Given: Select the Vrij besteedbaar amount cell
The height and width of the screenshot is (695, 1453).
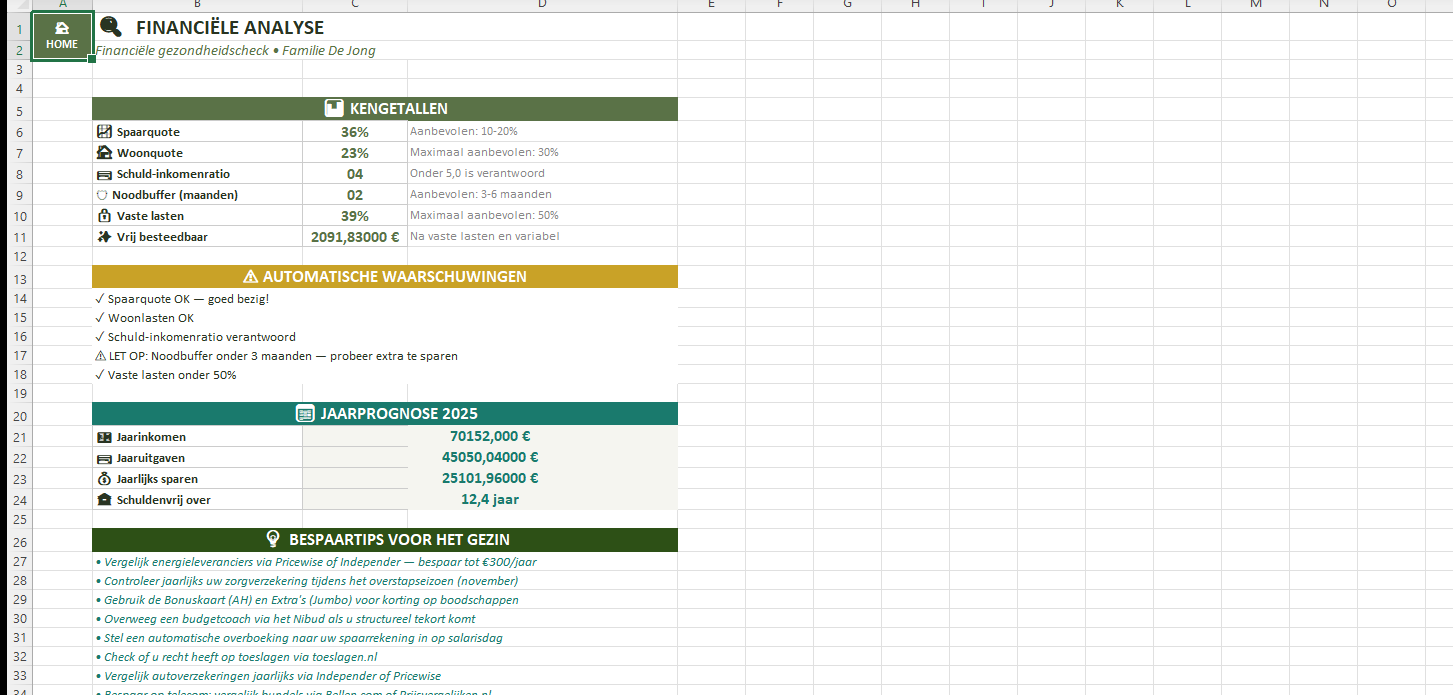Looking at the screenshot, I should point(354,237).
